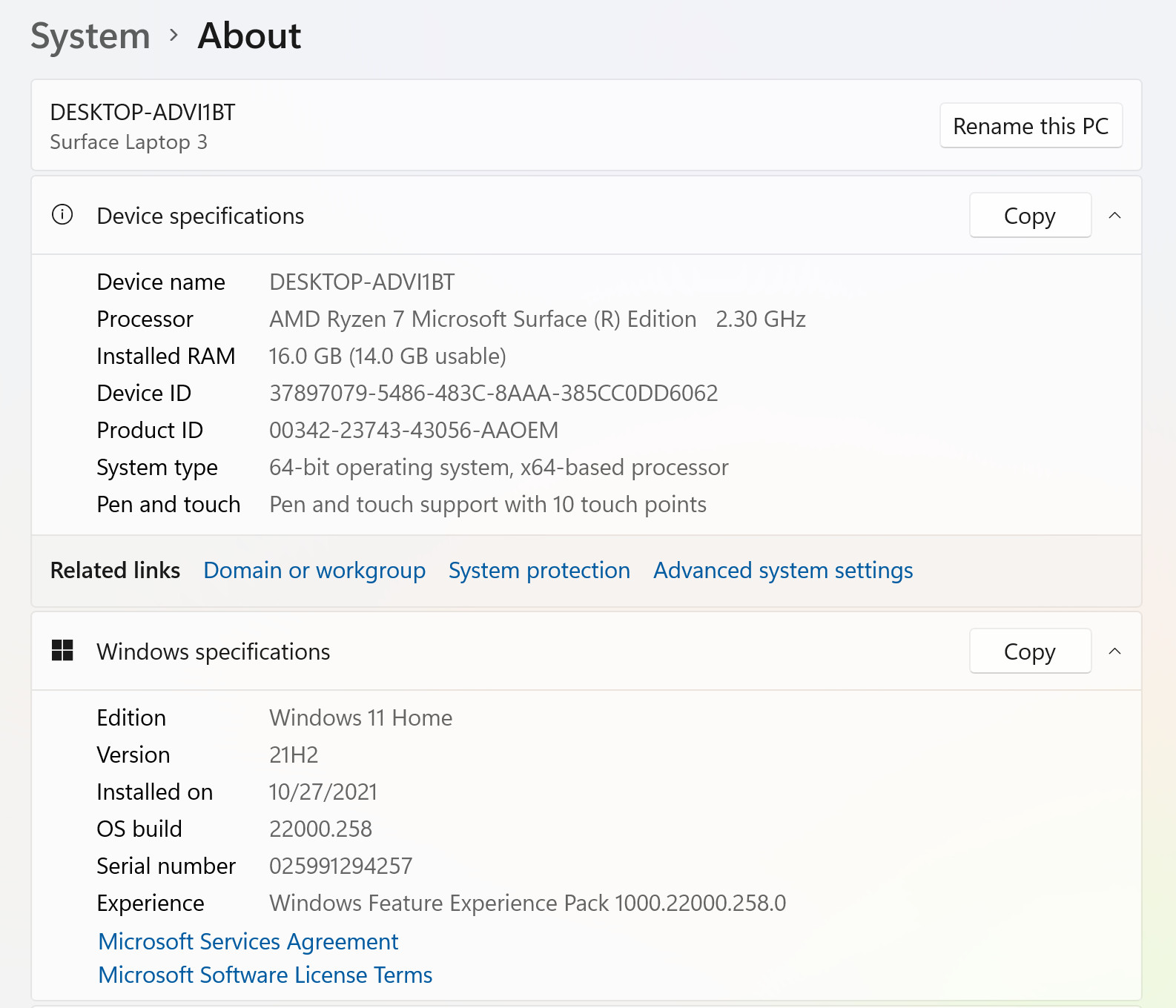Click the Windows specifications header label
Screen dimensions: 1176x1008
point(214,651)
